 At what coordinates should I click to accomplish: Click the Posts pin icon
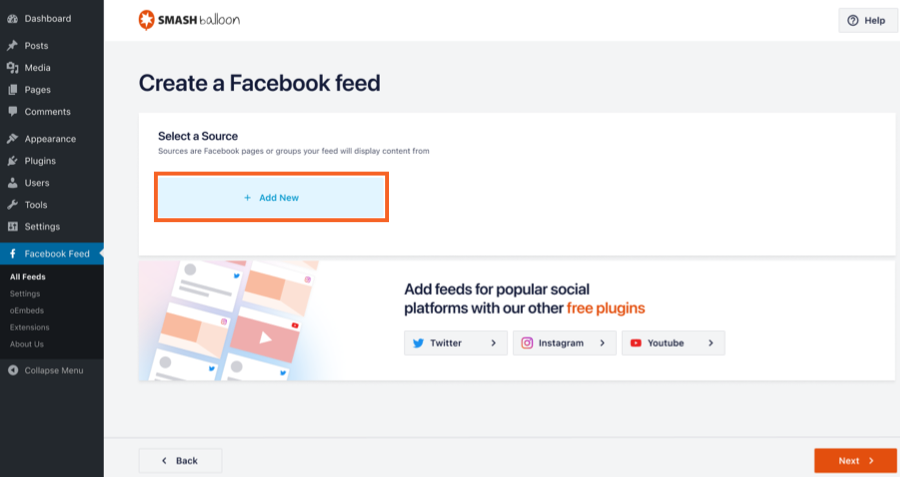coord(12,46)
